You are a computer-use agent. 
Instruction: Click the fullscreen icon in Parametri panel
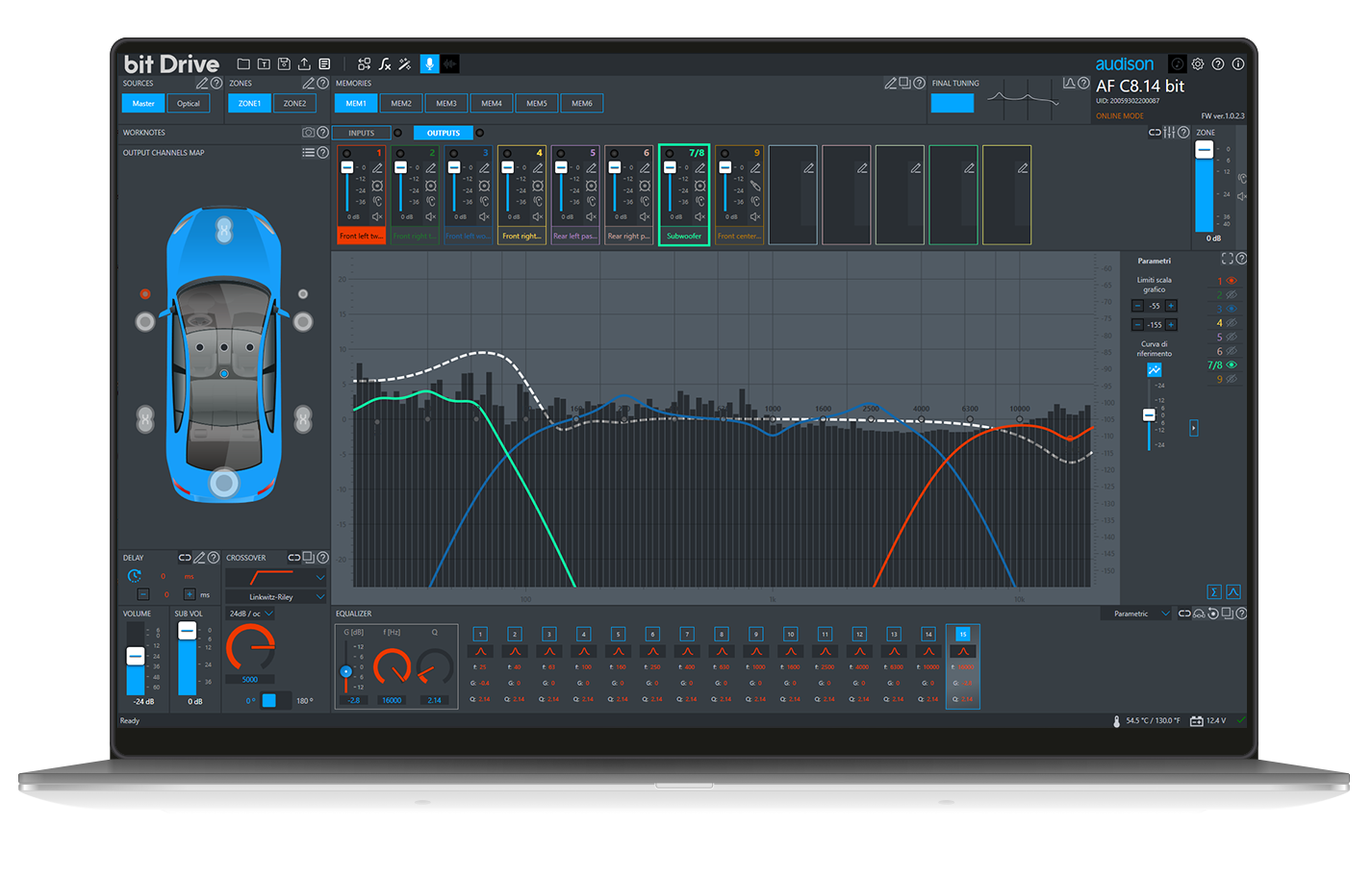[1227, 259]
